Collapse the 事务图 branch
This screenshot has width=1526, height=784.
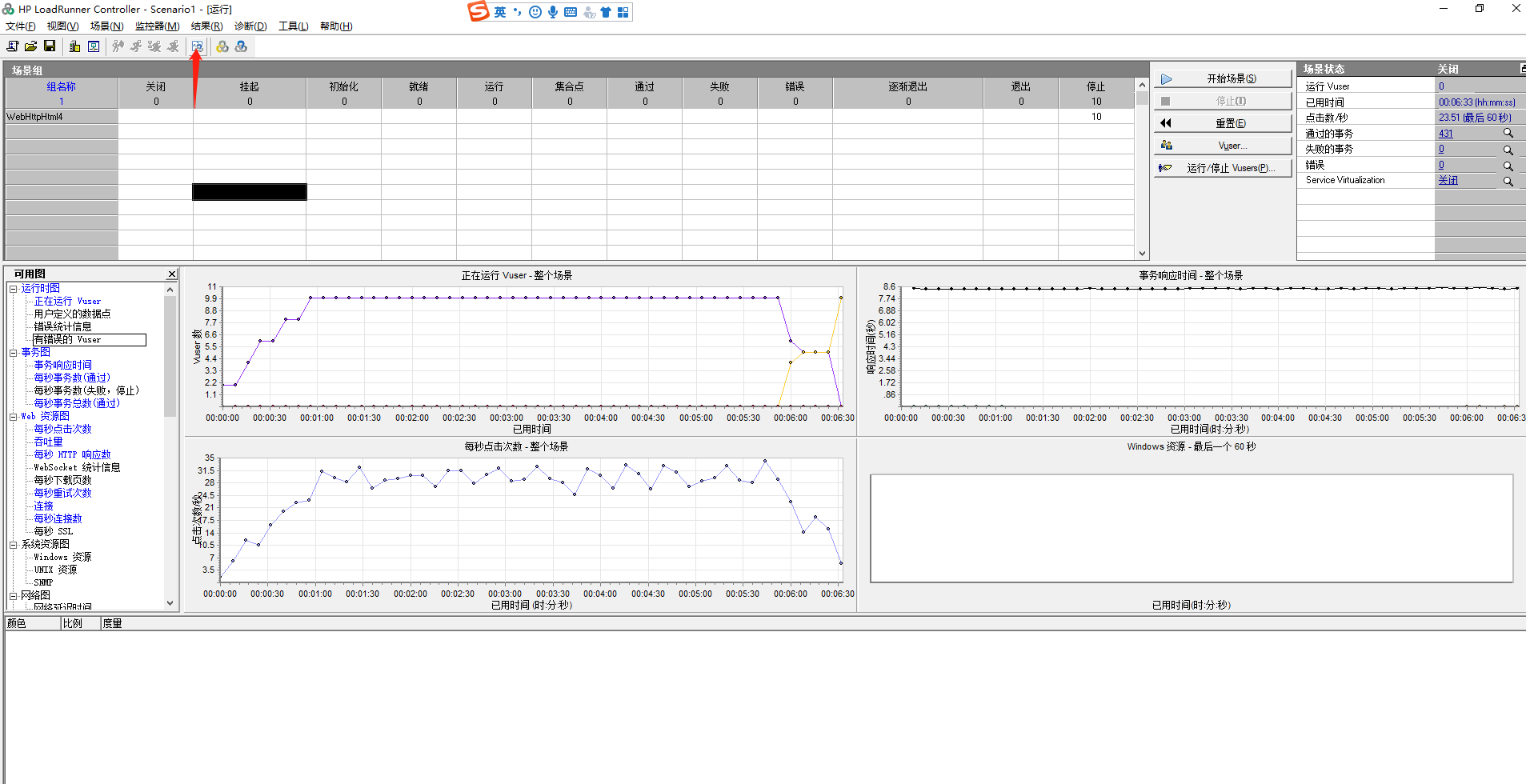pos(14,351)
